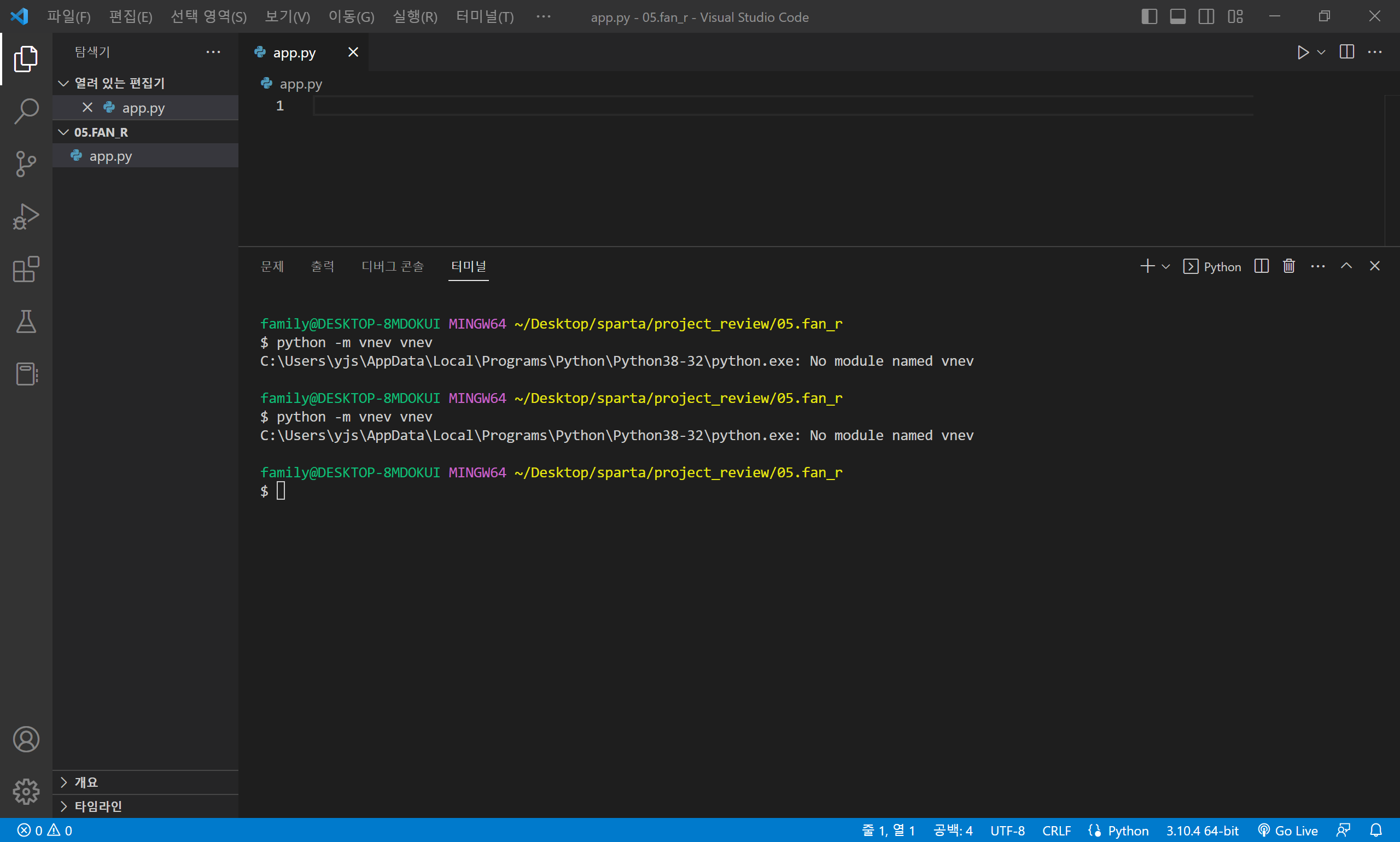
Task: Open the feedback icon in status bar
Action: click(1343, 831)
